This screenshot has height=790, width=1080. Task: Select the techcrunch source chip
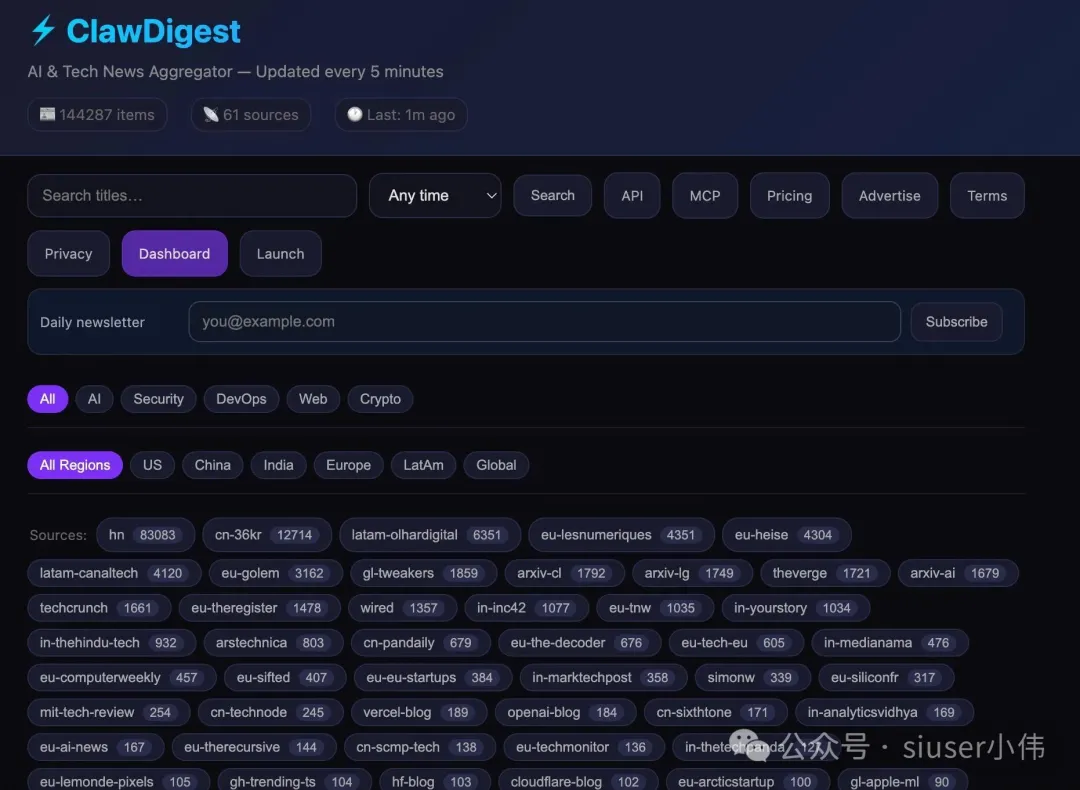(x=99, y=608)
